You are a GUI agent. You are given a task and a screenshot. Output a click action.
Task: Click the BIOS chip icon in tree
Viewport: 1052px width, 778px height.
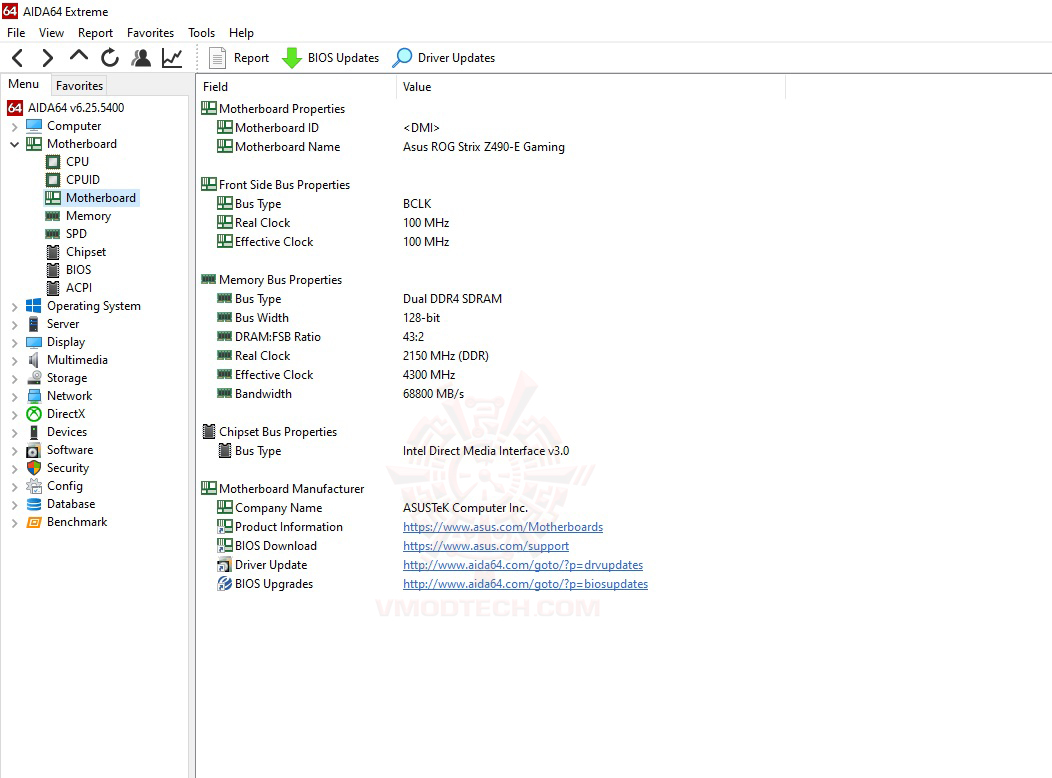[53, 270]
